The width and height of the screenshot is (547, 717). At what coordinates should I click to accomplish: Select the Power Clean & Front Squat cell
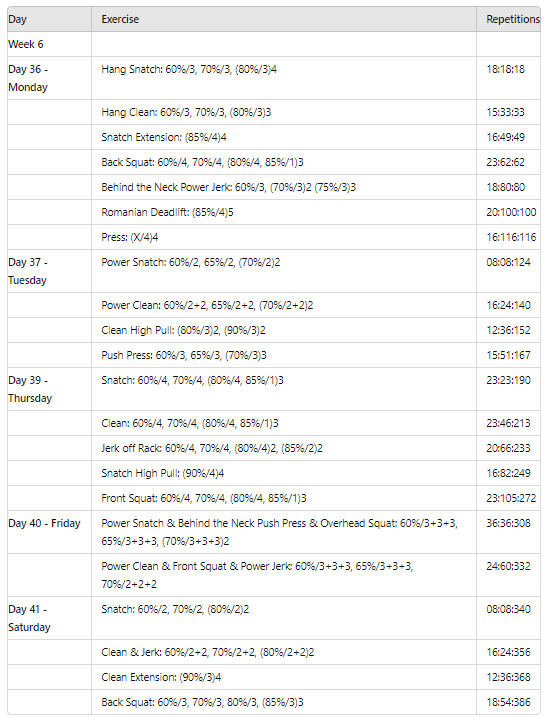tap(284, 575)
